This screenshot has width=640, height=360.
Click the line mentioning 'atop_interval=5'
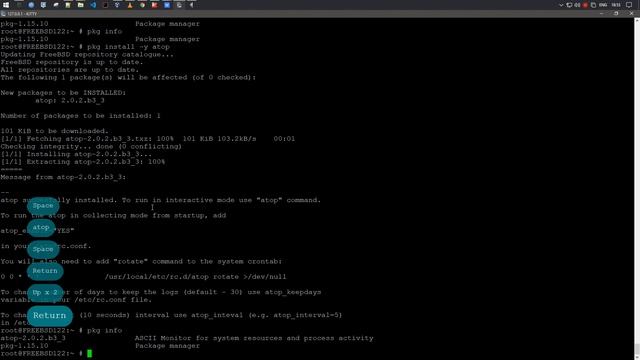point(171,315)
